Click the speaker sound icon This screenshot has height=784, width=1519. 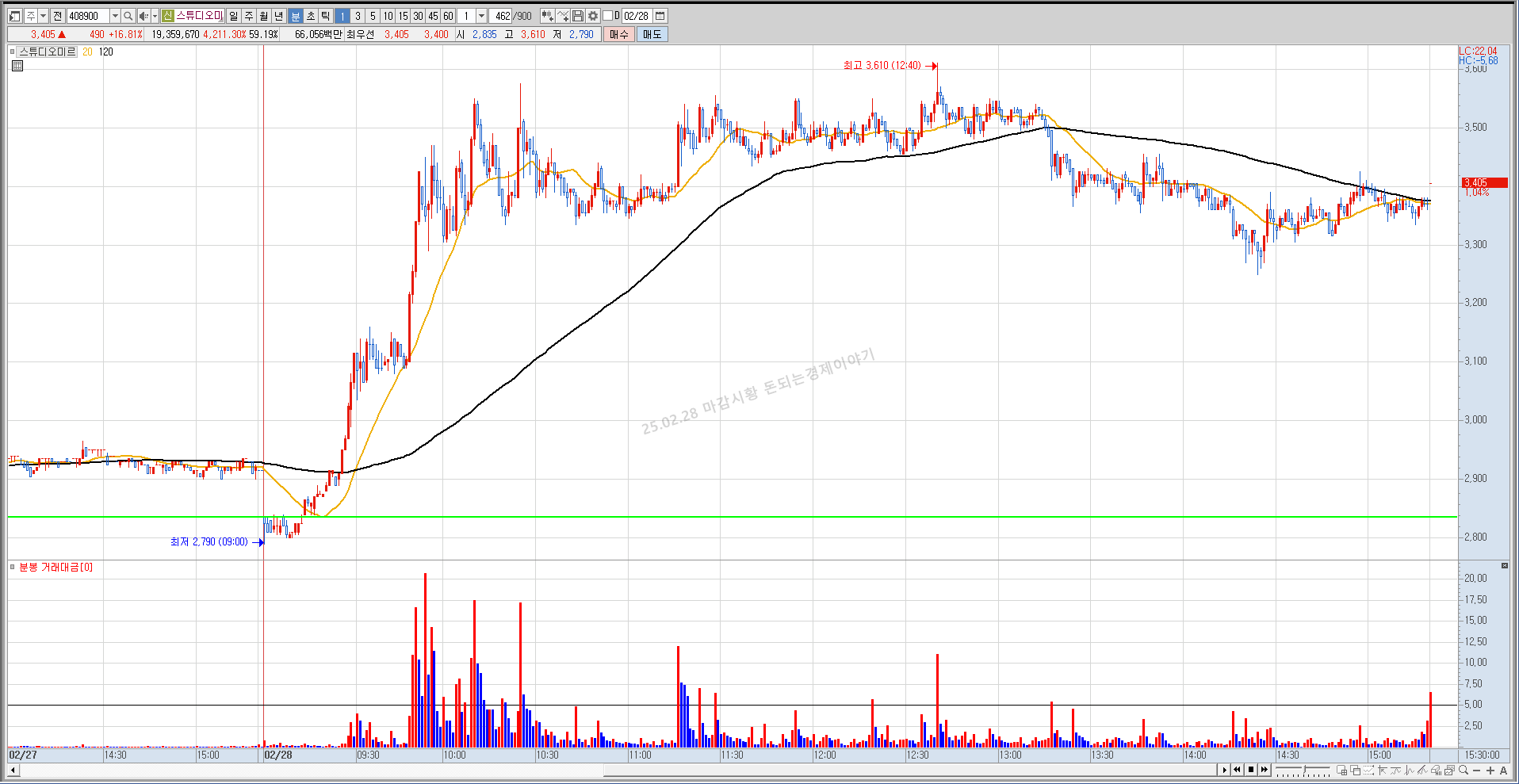pos(143,16)
